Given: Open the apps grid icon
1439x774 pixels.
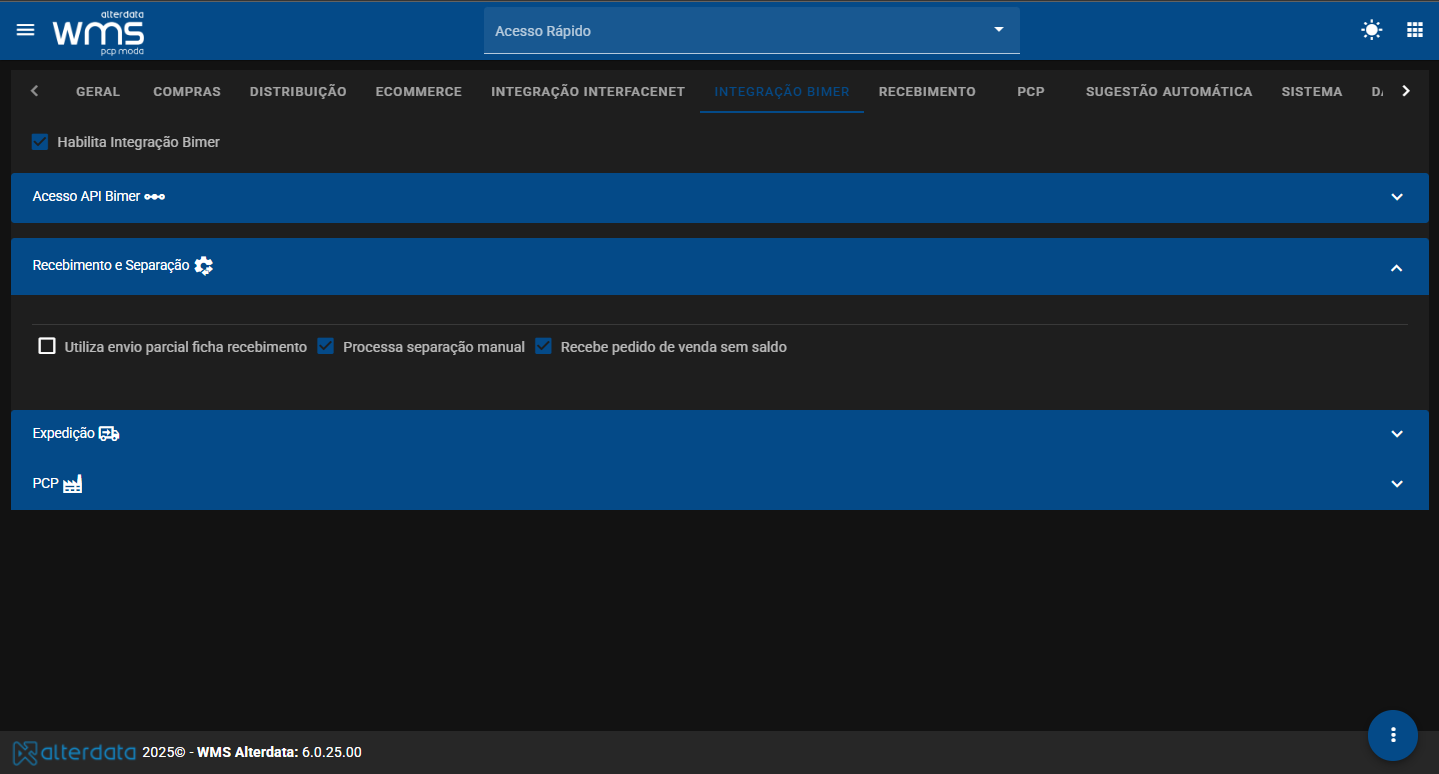Looking at the screenshot, I should click(1415, 30).
